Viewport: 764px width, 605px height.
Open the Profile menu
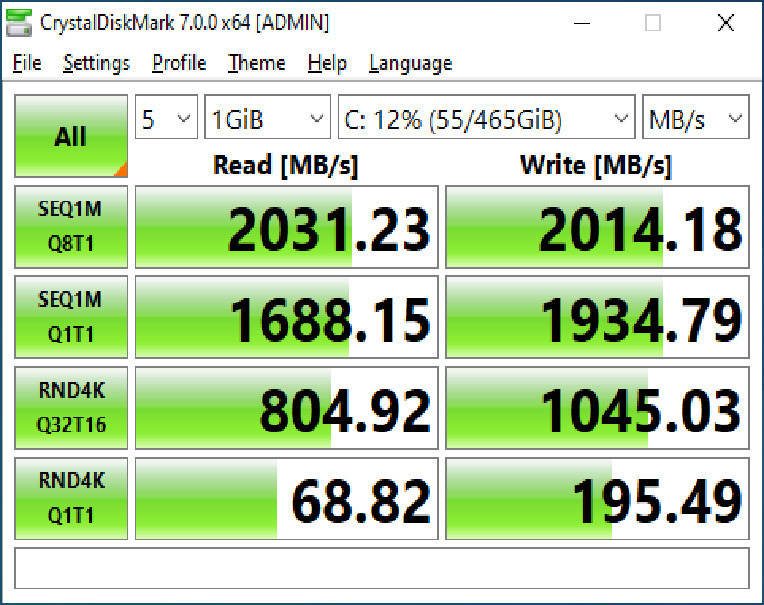[179, 63]
